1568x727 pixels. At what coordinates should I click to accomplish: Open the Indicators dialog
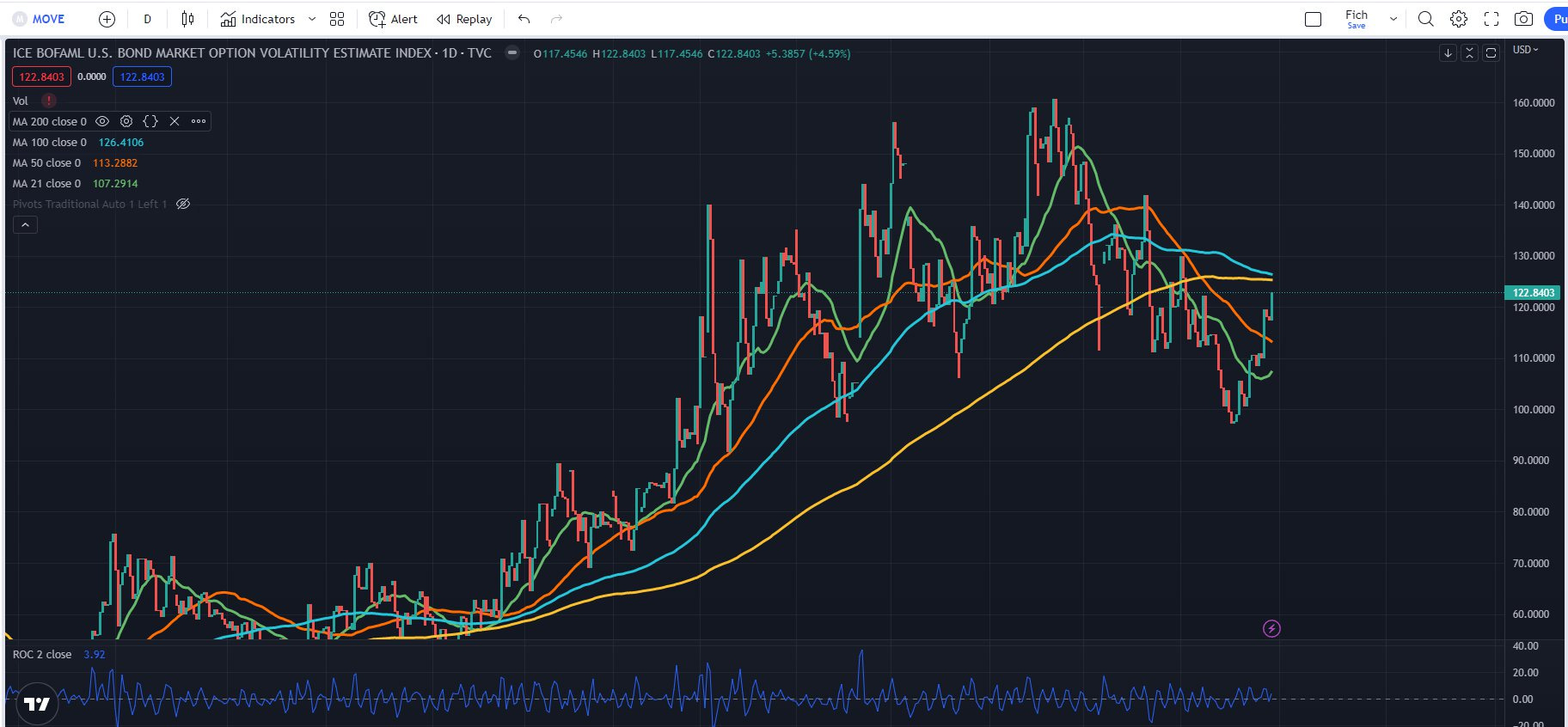click(x=257, y=19)
